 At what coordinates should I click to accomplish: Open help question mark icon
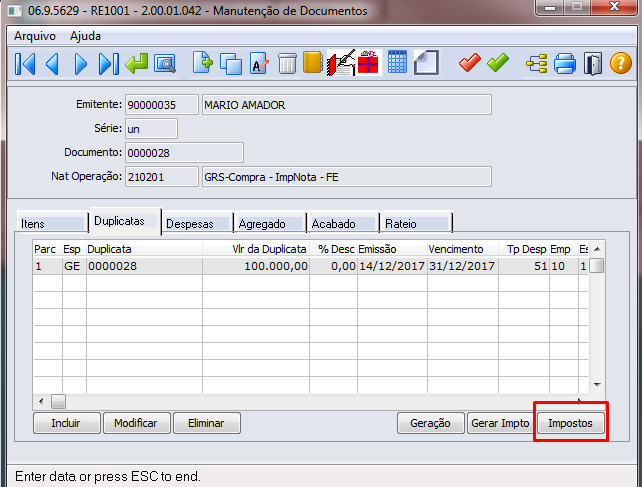(621, 63)
